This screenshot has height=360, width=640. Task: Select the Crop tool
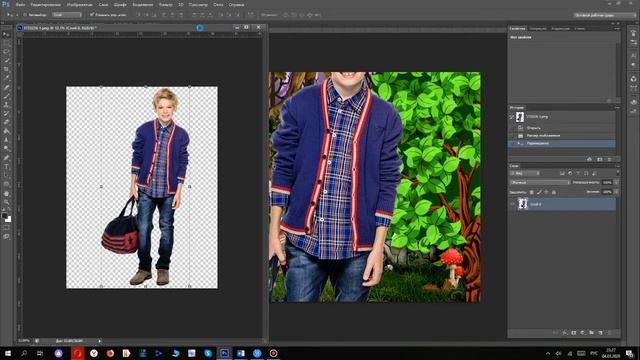pyautogui.click(x=7, y=69)
